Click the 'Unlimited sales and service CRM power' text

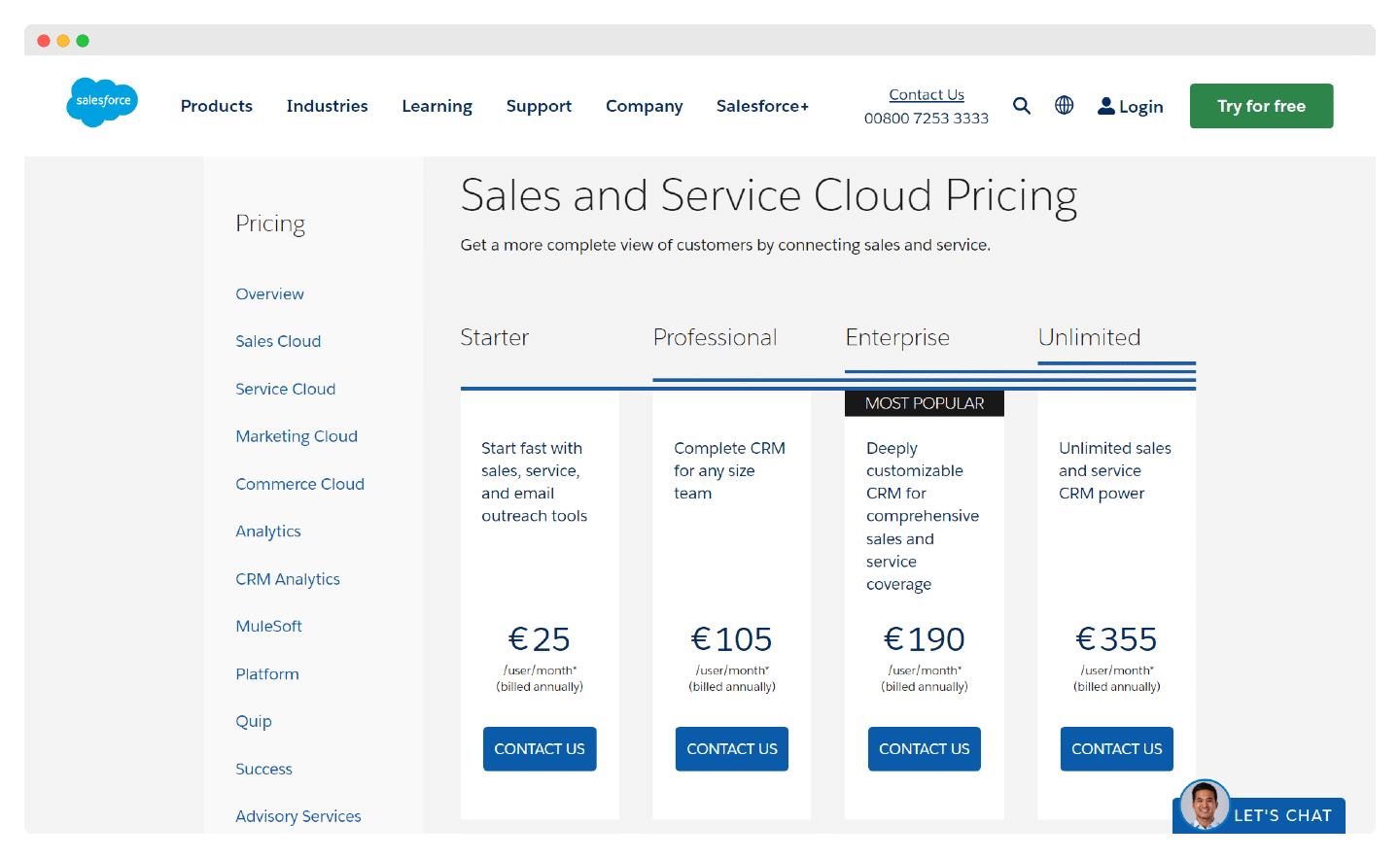pos(1115,470)
